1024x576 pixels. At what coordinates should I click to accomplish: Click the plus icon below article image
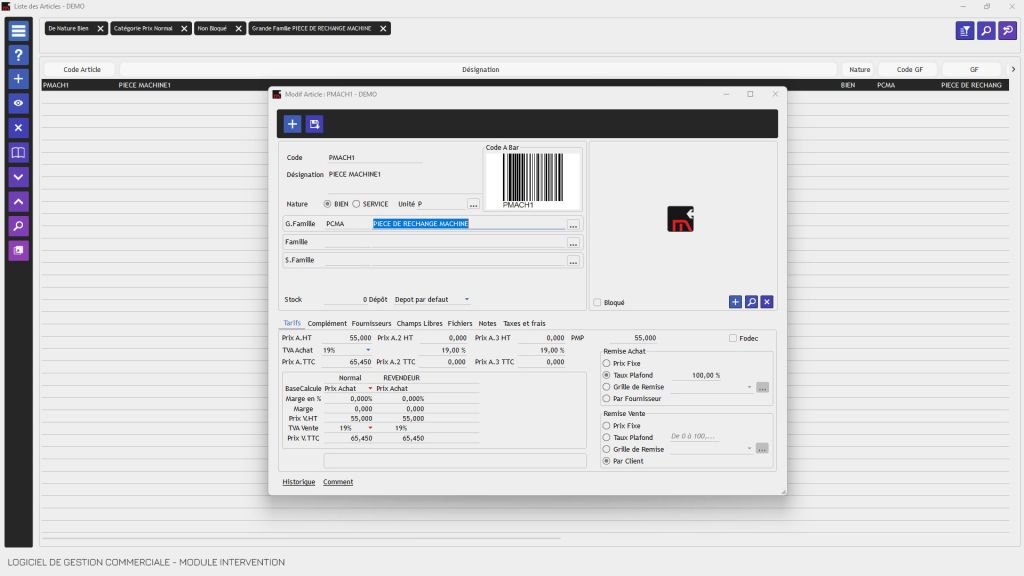(x=735, y=302)
